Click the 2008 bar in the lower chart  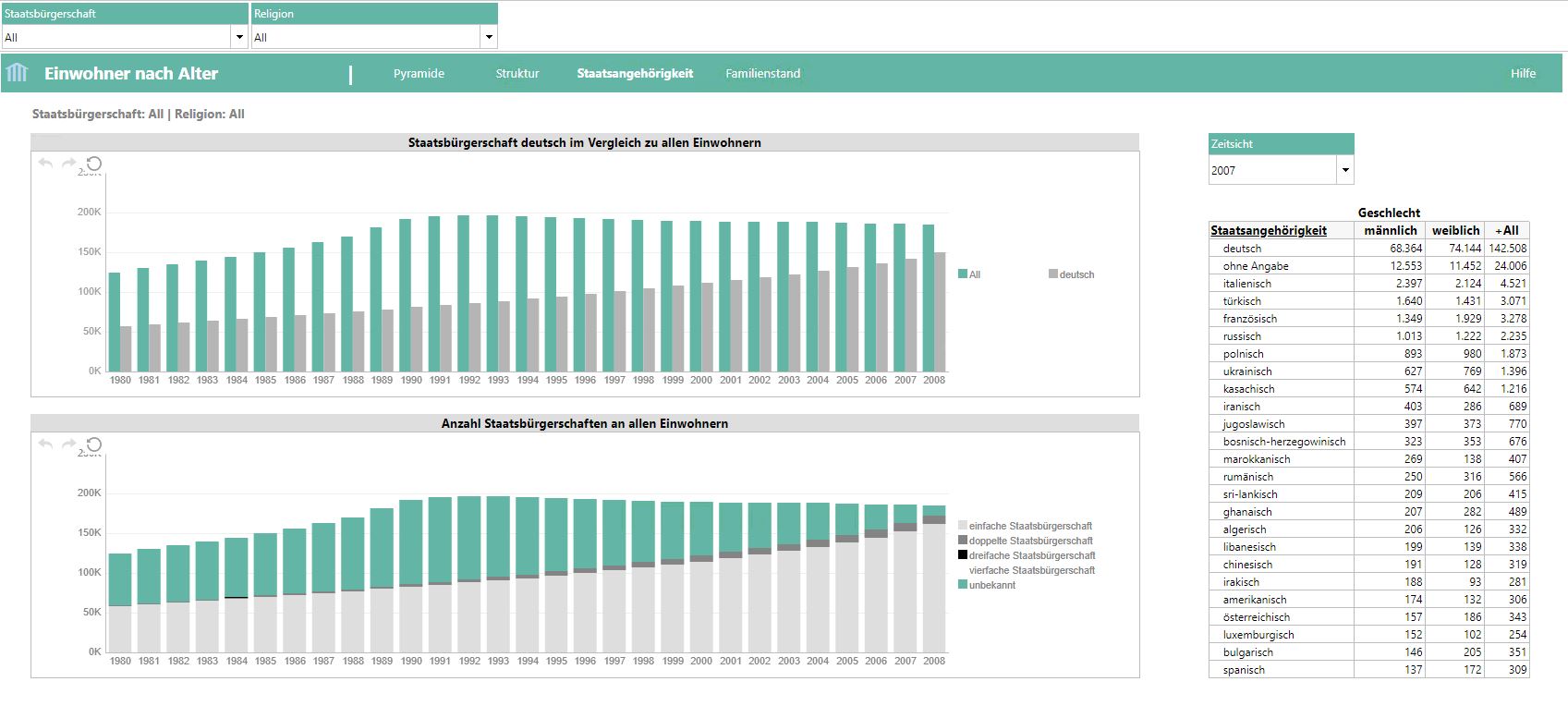(934, 582)
